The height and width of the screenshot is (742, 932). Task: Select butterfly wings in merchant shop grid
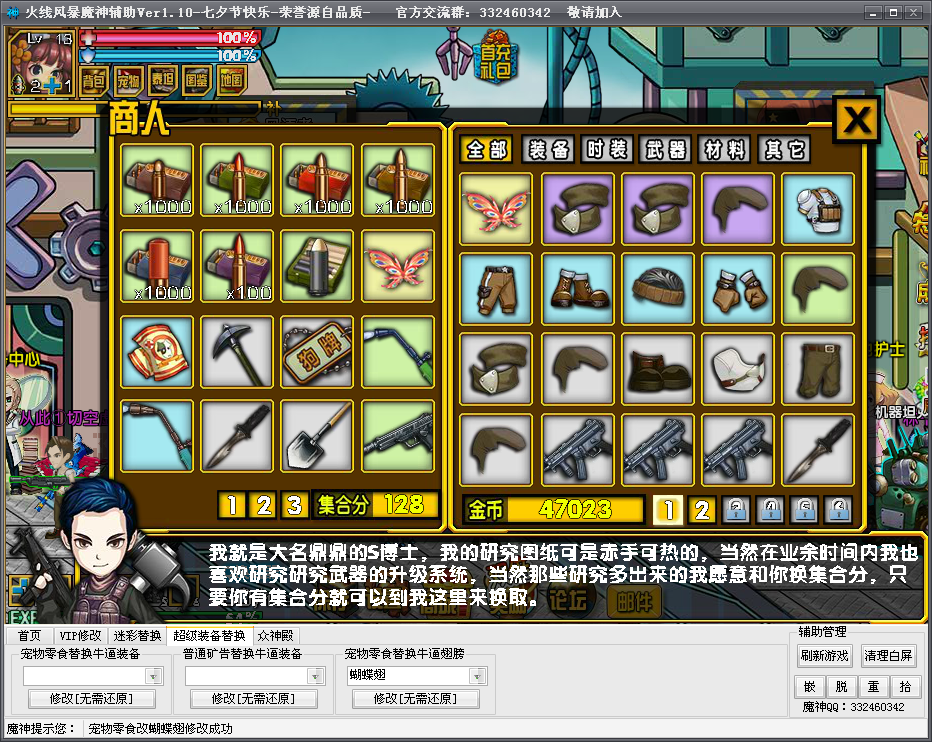point(398,266)
